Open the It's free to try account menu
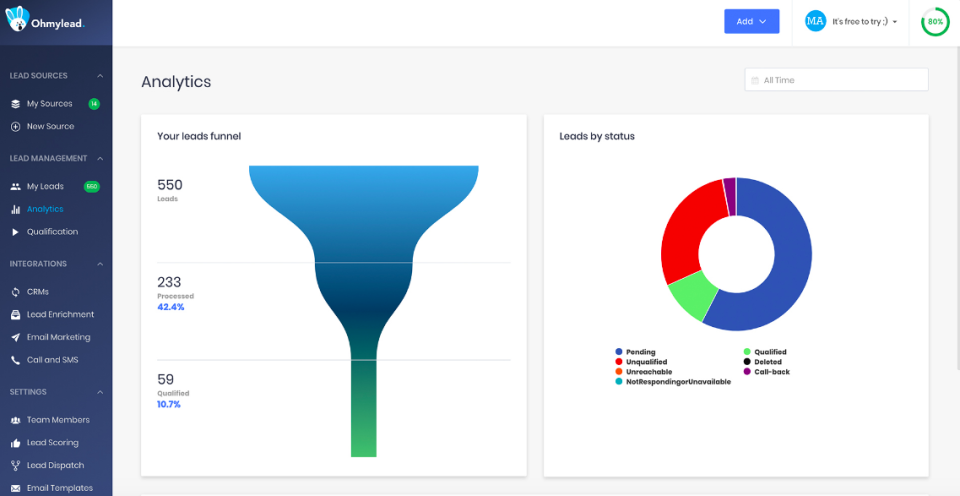Screen dimensions: 960x496 point(864,21)
